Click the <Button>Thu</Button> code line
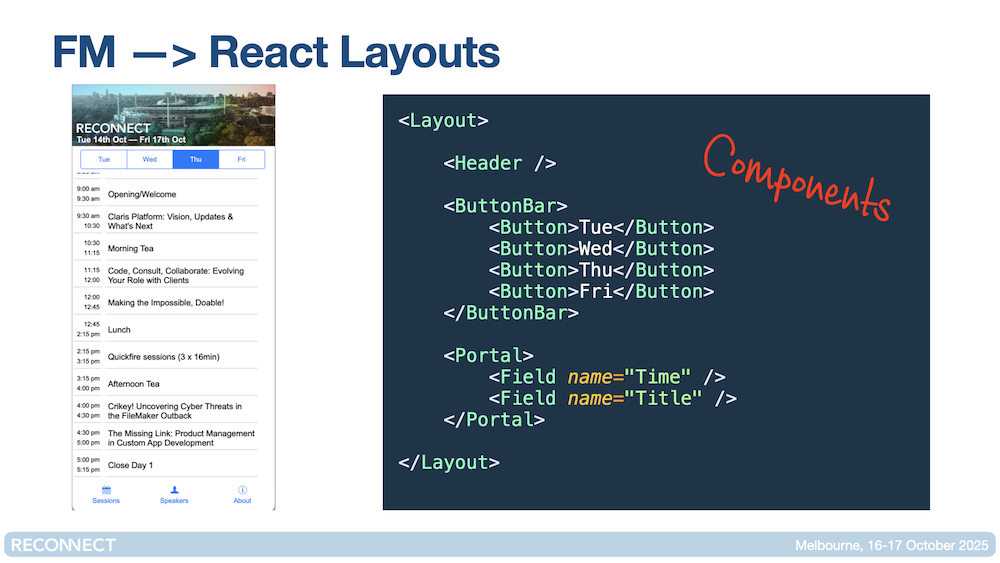This screenshot has height=563, width=1000. click(601, 270)
